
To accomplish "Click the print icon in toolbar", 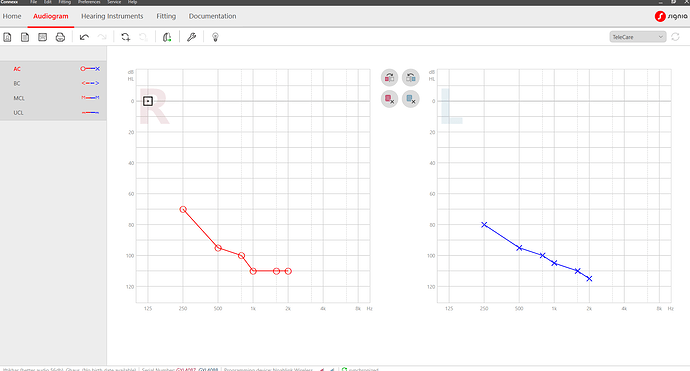I will 60,37.
